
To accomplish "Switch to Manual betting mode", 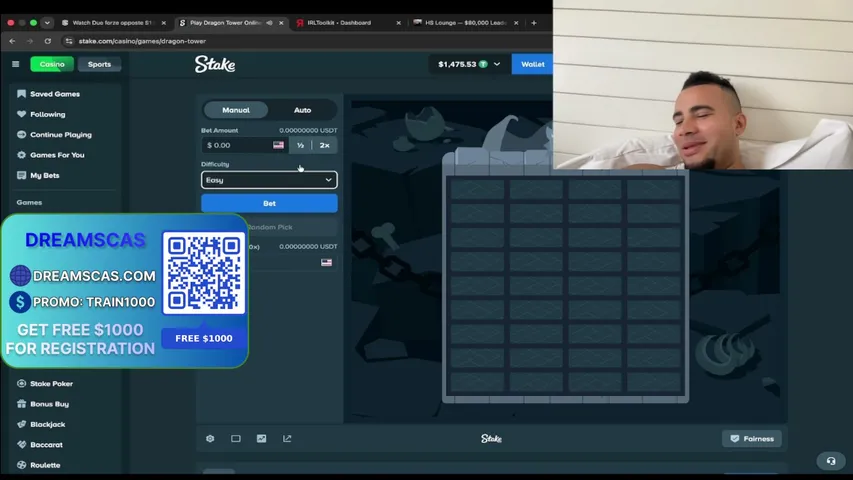I will pos(236,110).
